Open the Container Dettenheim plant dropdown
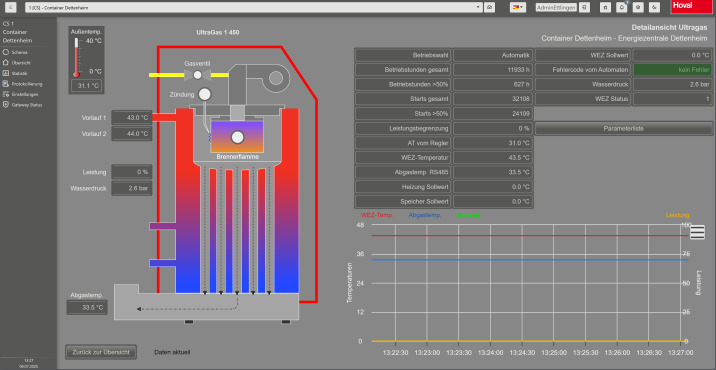716x370 pixels. [254, 7]
